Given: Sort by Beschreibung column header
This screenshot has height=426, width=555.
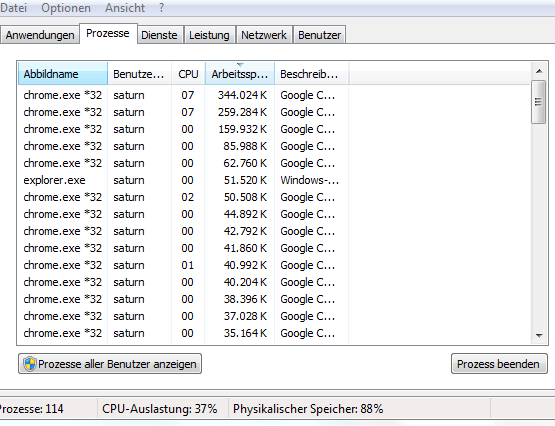Looking at the screenshot, I should 311,74.
